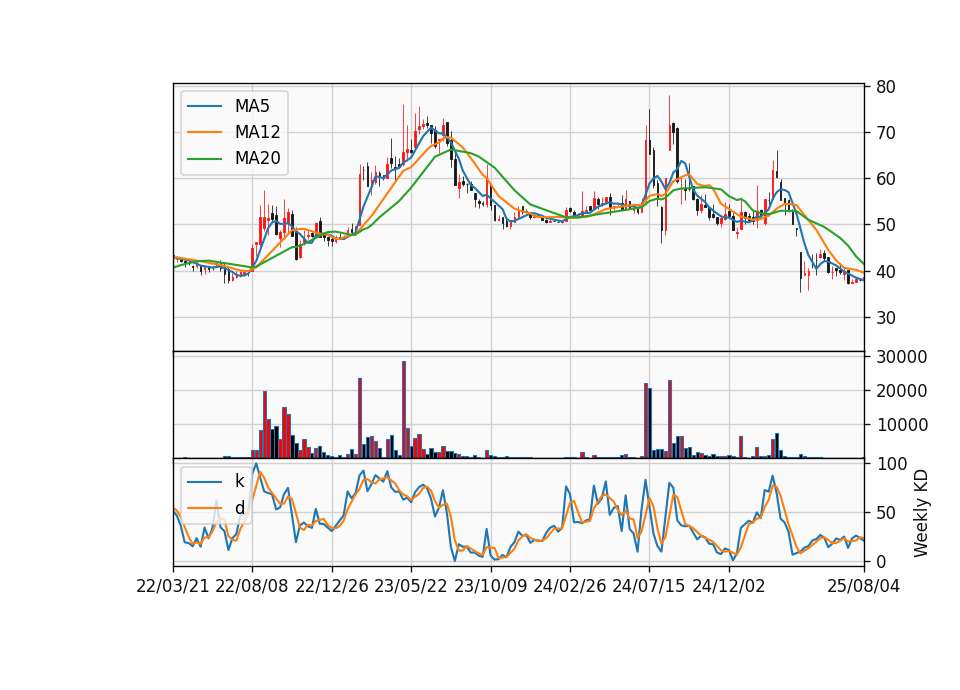Click the 22/08/08 date label
Viewport: 960px width, 690px height.
pos(252,586)
